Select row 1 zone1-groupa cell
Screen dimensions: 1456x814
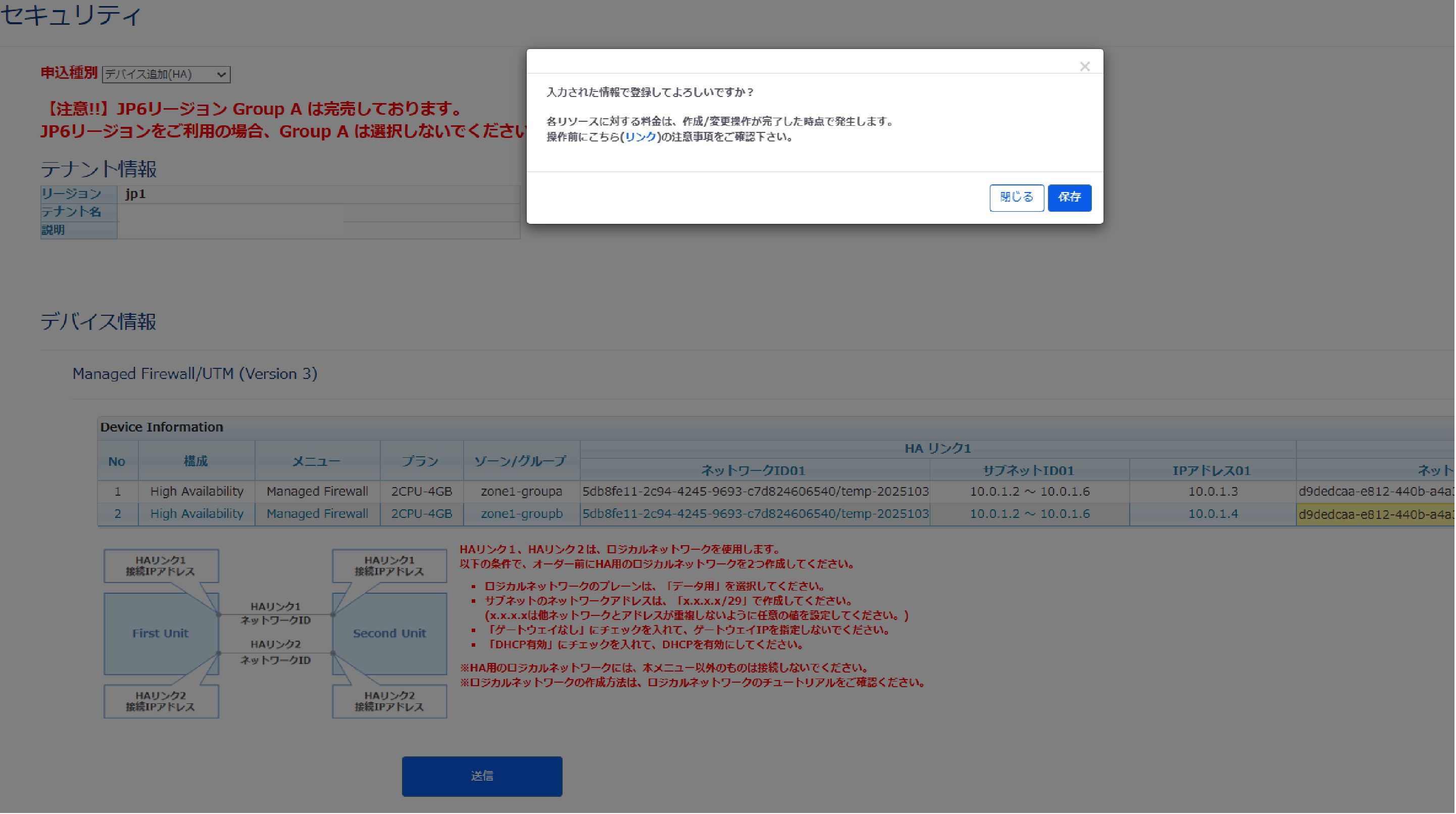(x=521, y=491)
